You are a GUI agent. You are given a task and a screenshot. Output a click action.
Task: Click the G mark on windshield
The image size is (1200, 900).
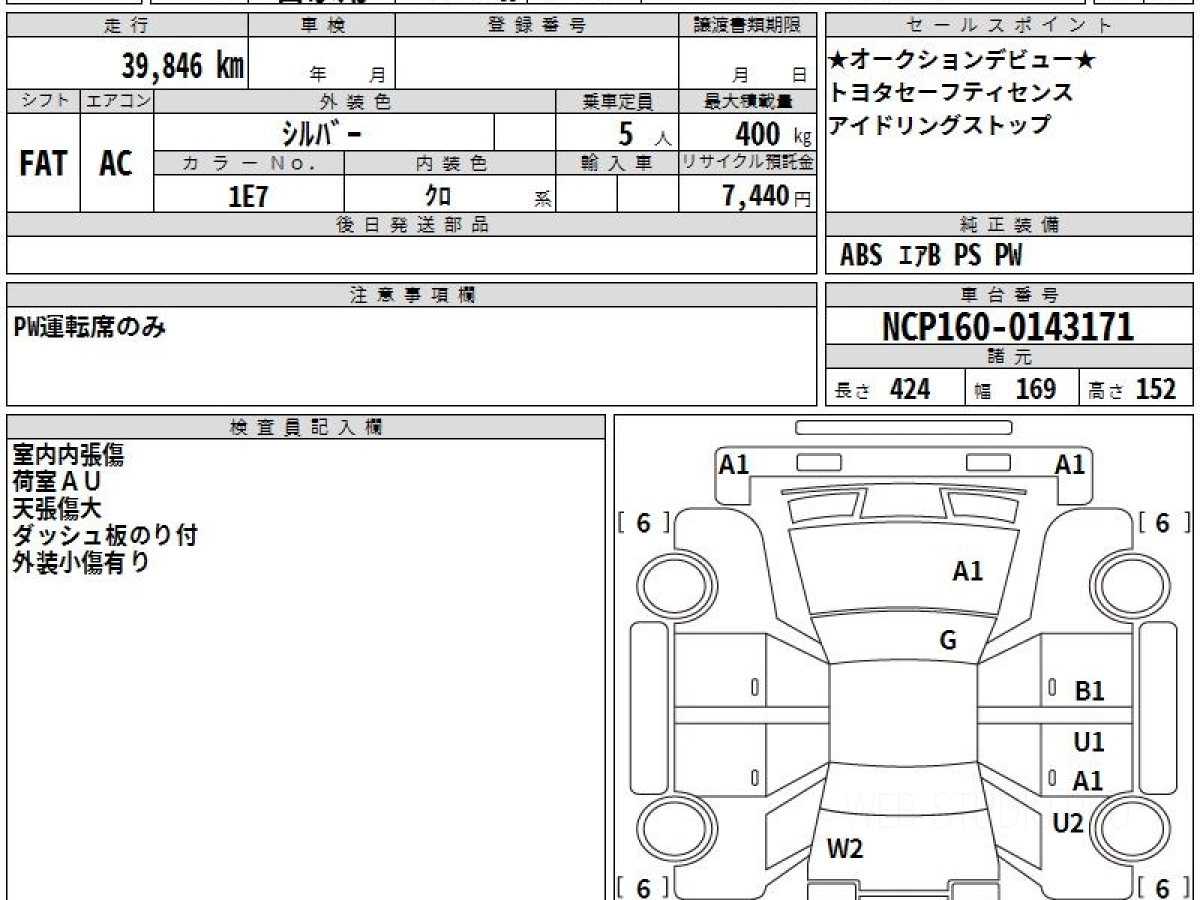coord(948,641)
